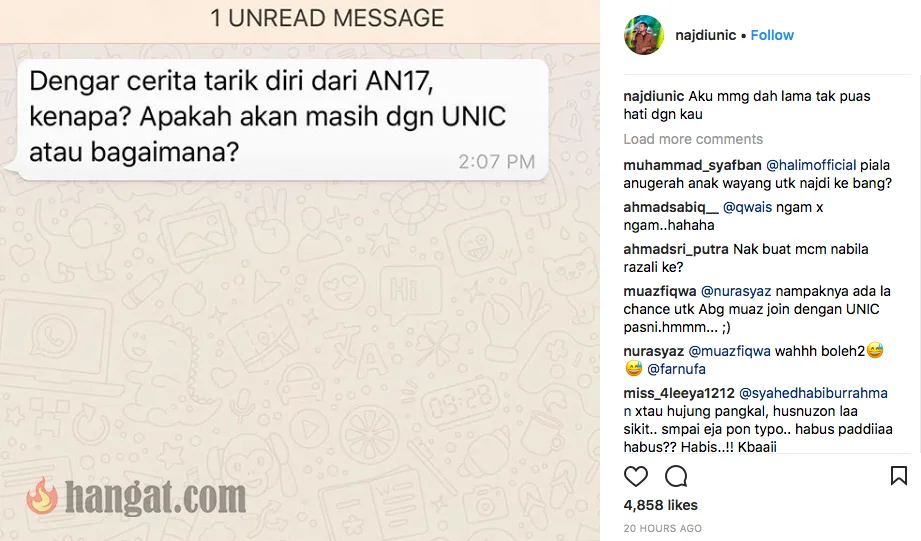Screen dimensions: 921x541
Task: Click the WhatsApp message bubble
Action: click(x=281, y=119)
